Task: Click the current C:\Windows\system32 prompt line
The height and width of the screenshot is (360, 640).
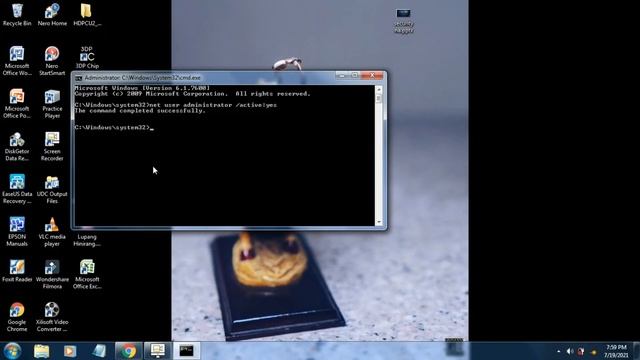Action: tap(114, 127)
